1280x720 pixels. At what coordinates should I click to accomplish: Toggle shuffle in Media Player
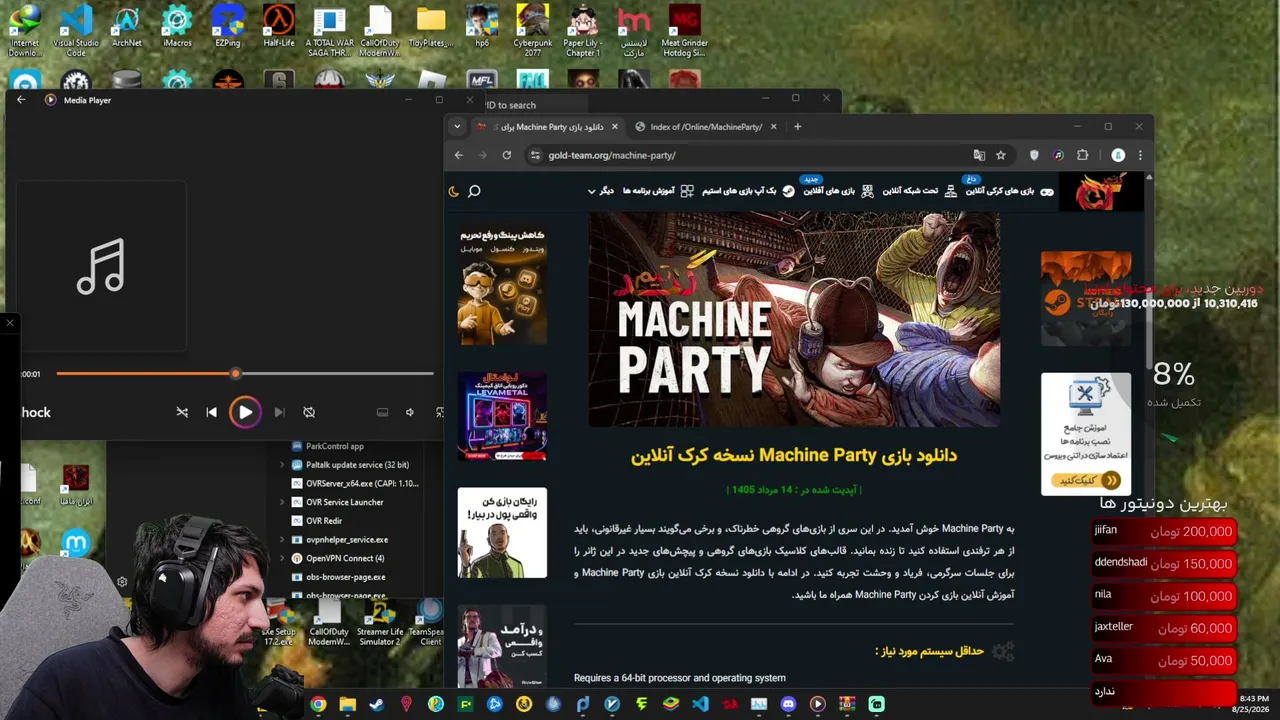pos(182,412)
